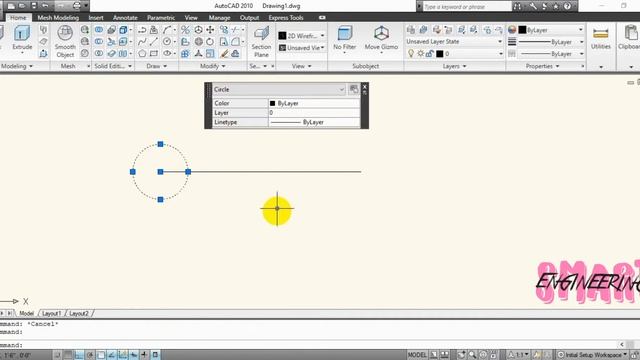Click the help question mark icon
This screenshot has height=360, width=640.
point(567,6)
